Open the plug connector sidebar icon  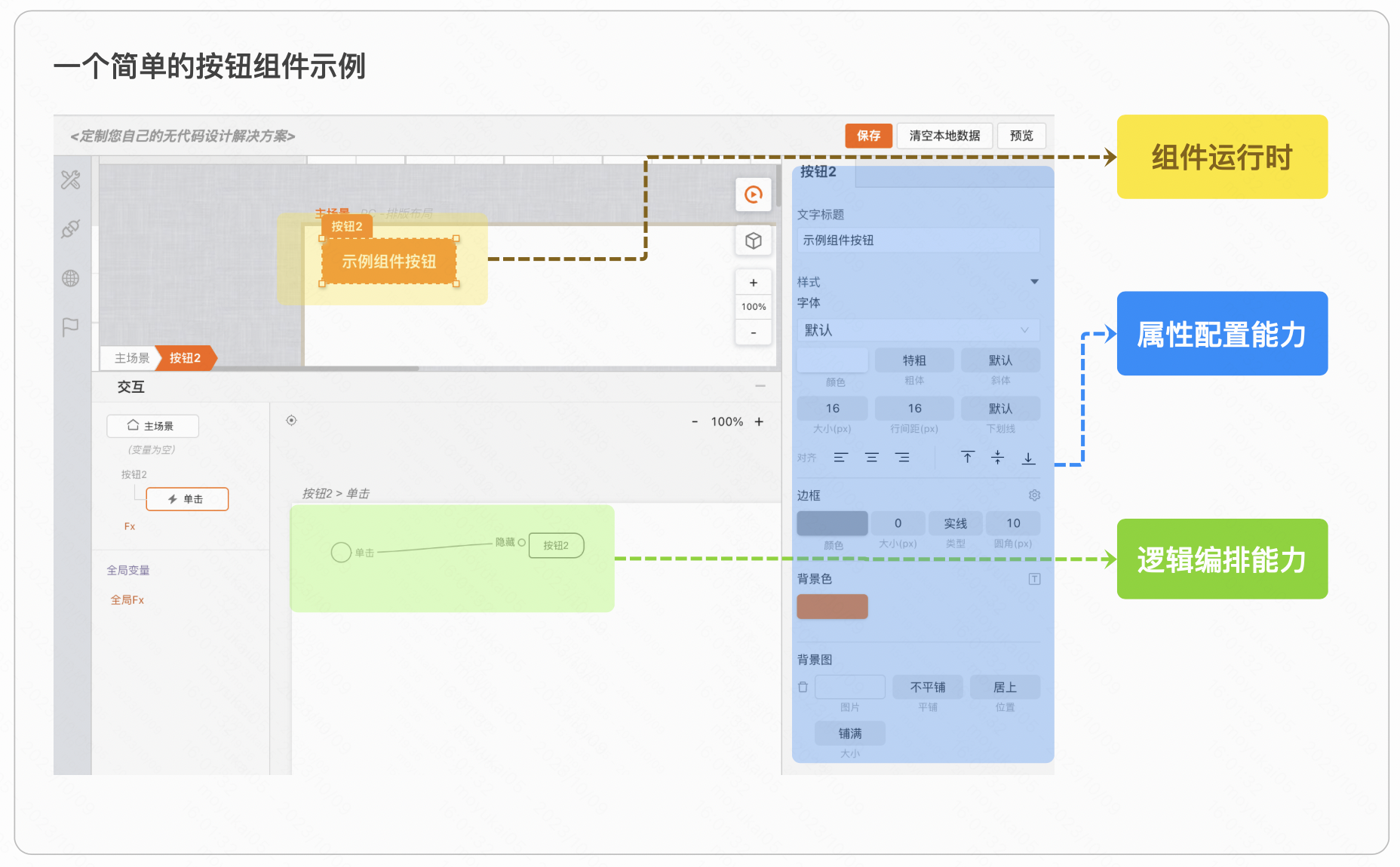point(71,228)
